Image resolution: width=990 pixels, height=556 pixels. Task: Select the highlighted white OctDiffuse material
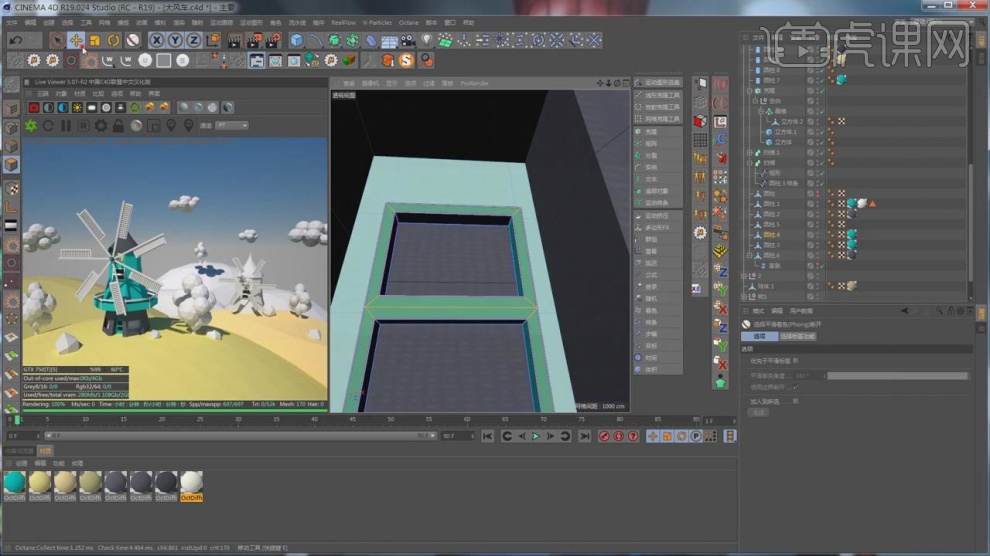click(191, 483)
